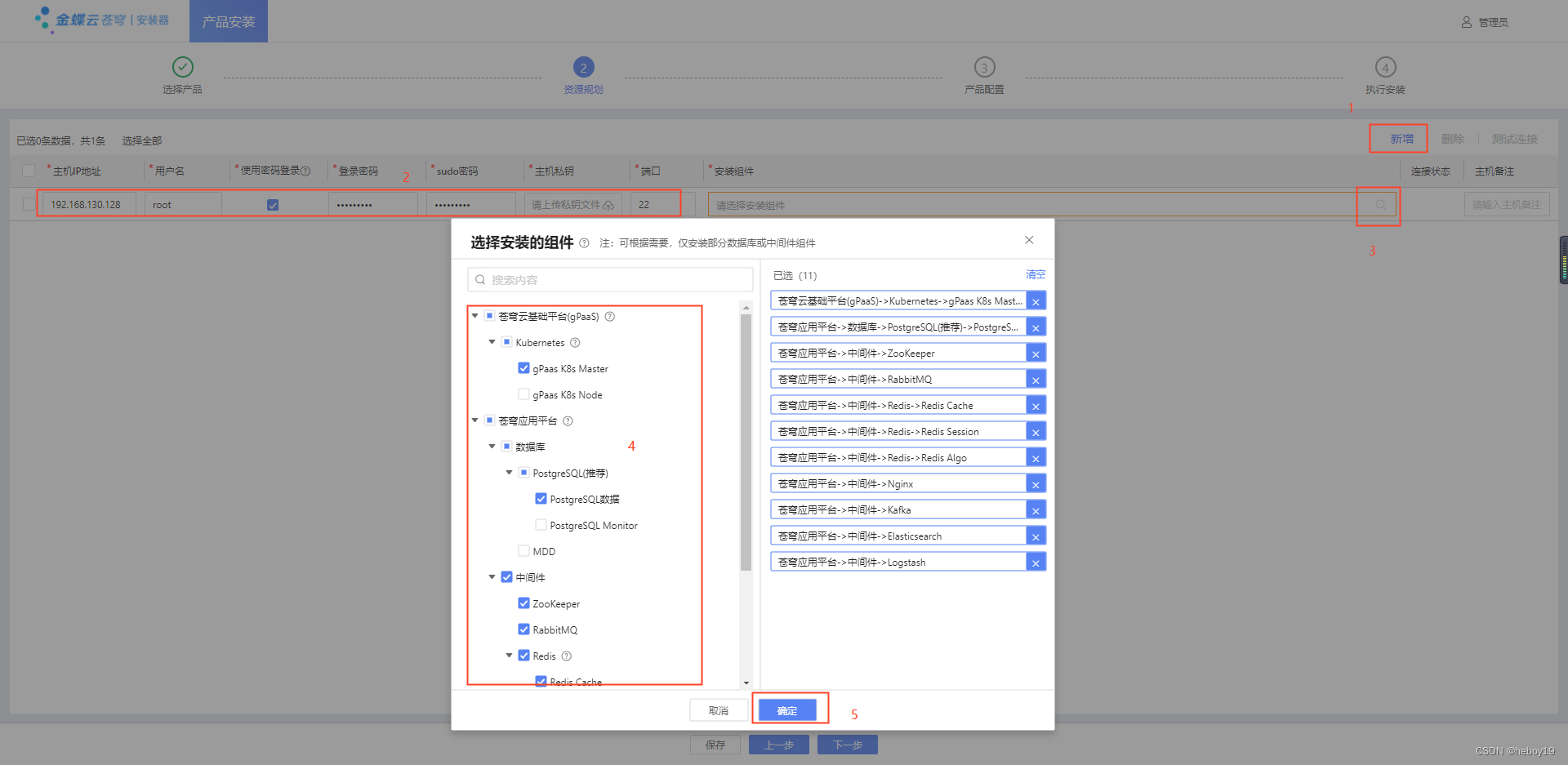
Task: Remove Elasticsearch from the selected list
Action: (1036, 536)
